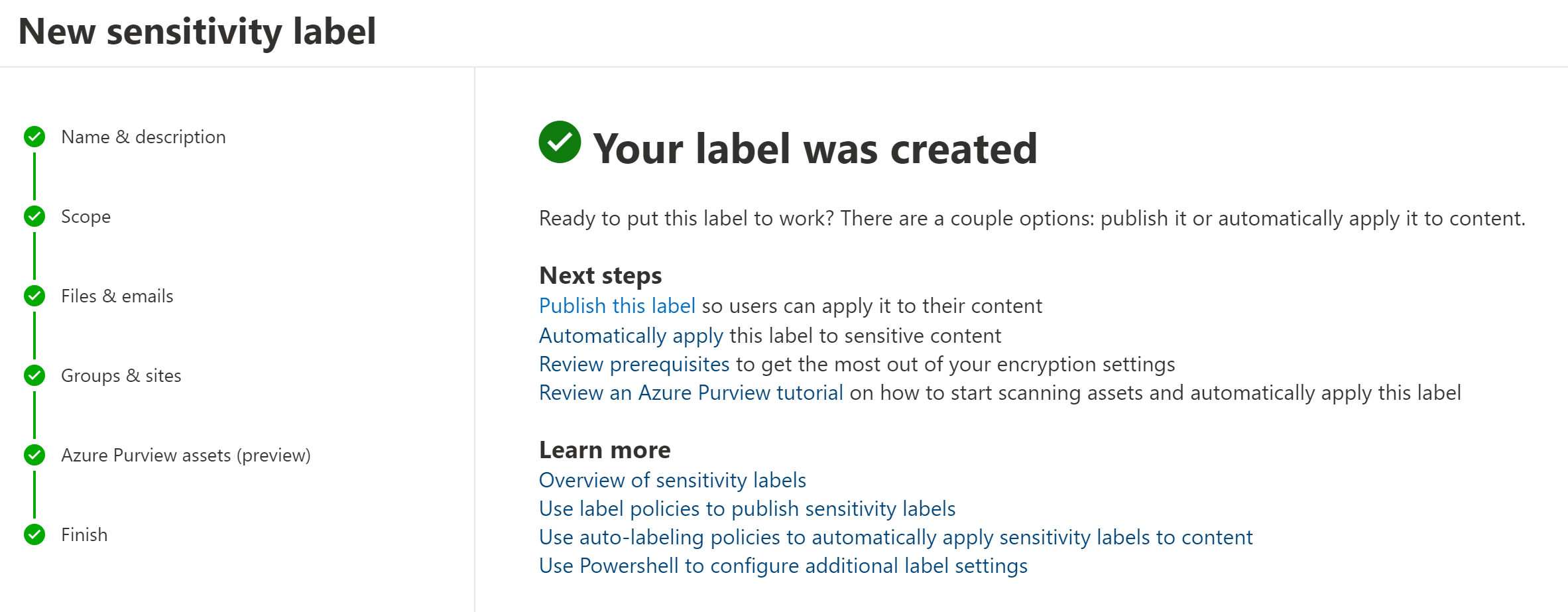
Task: Click the Azure Purview assets checkmark icon
Action: (x=34, y=455)
